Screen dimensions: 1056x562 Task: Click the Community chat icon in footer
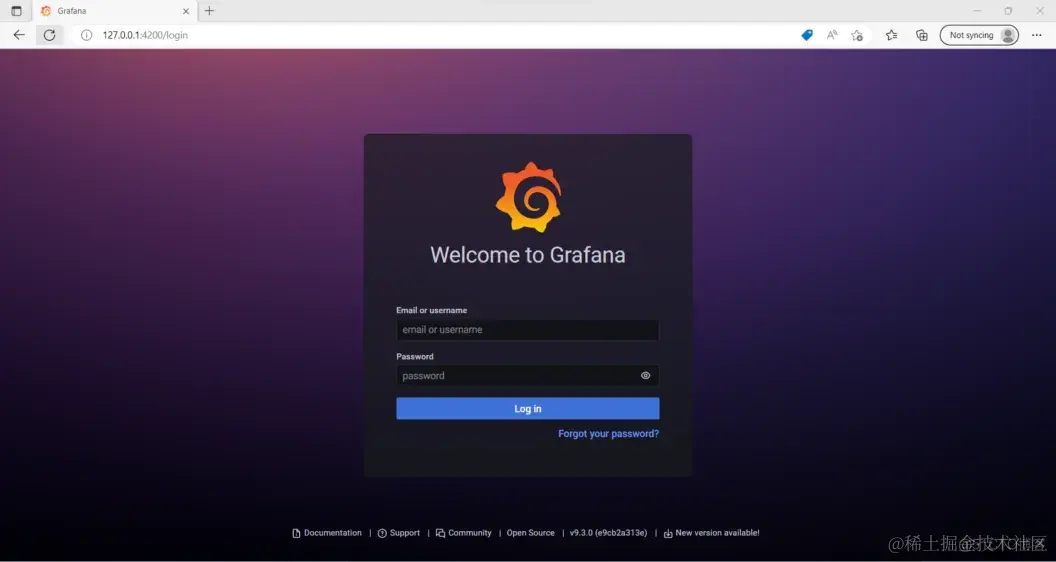point(440,533)
